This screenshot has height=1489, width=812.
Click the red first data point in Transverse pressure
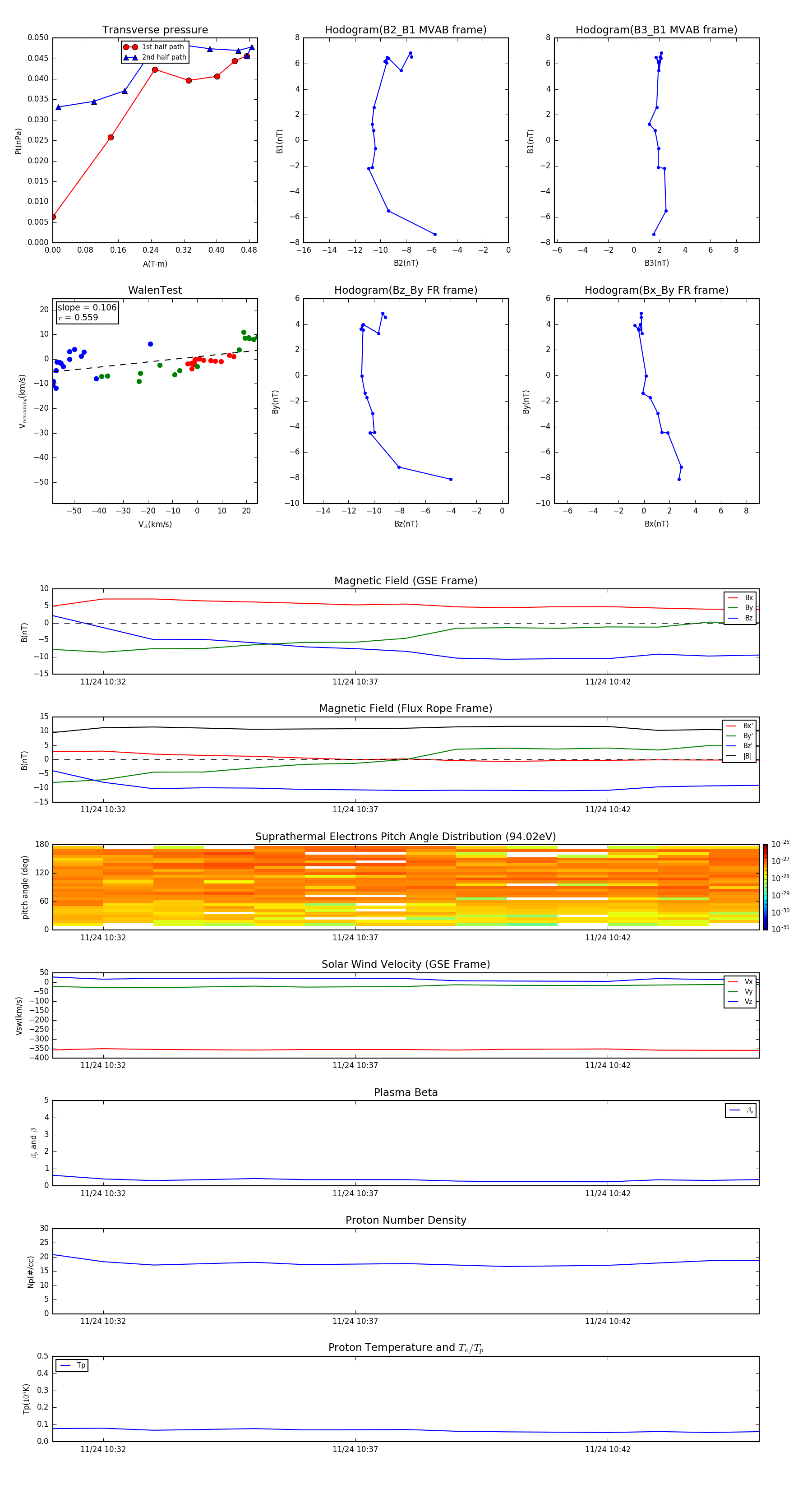[53, 217]
